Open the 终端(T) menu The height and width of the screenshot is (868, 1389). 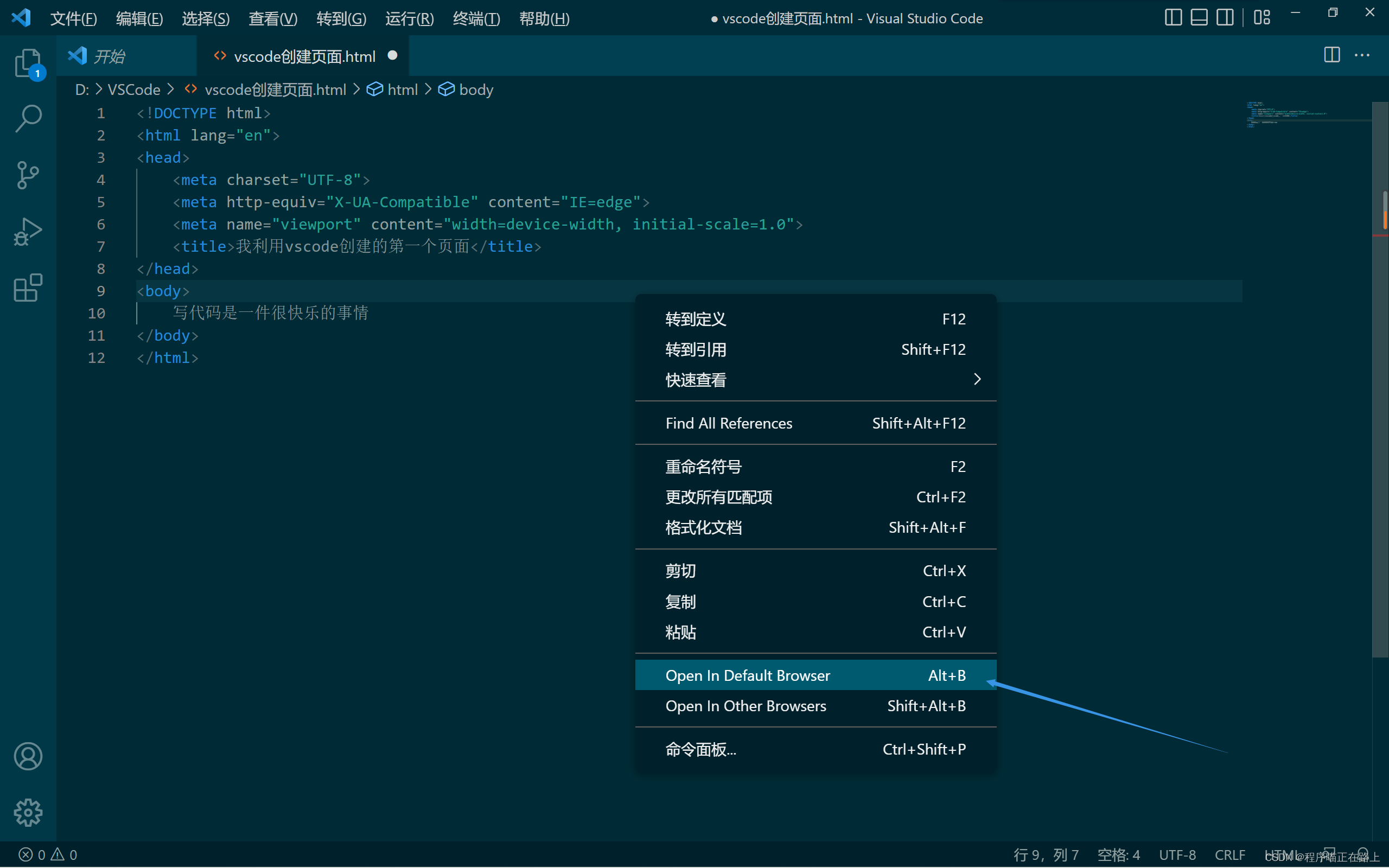point(476,19)
